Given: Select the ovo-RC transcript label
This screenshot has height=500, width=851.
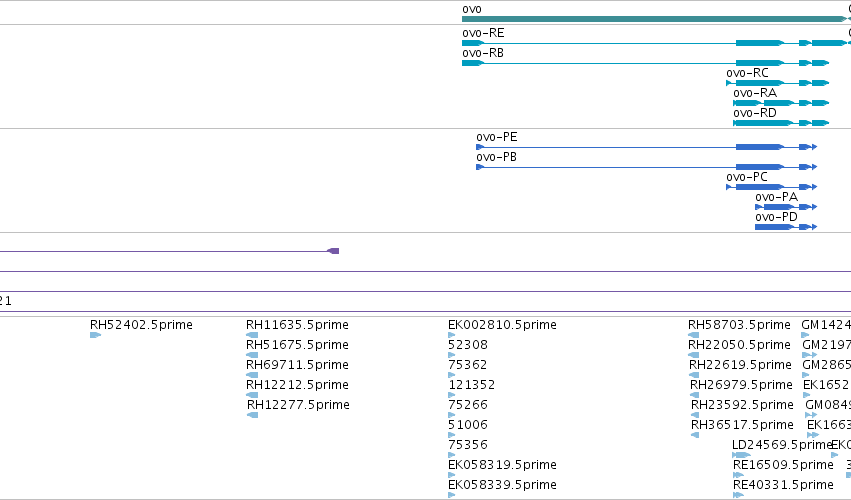Looking at the screenshot, I should (x=747, y=73).
